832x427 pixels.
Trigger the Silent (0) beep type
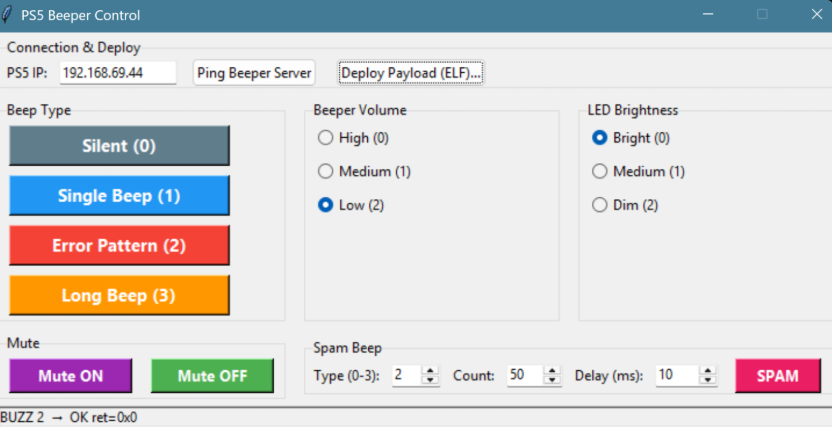tap(119, 146)
